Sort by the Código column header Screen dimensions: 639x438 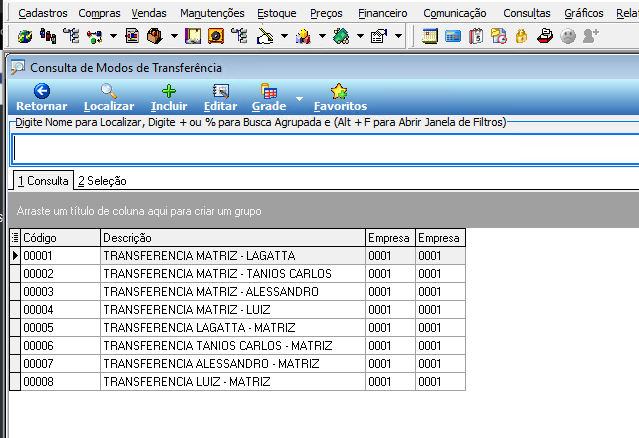point(60,238)
